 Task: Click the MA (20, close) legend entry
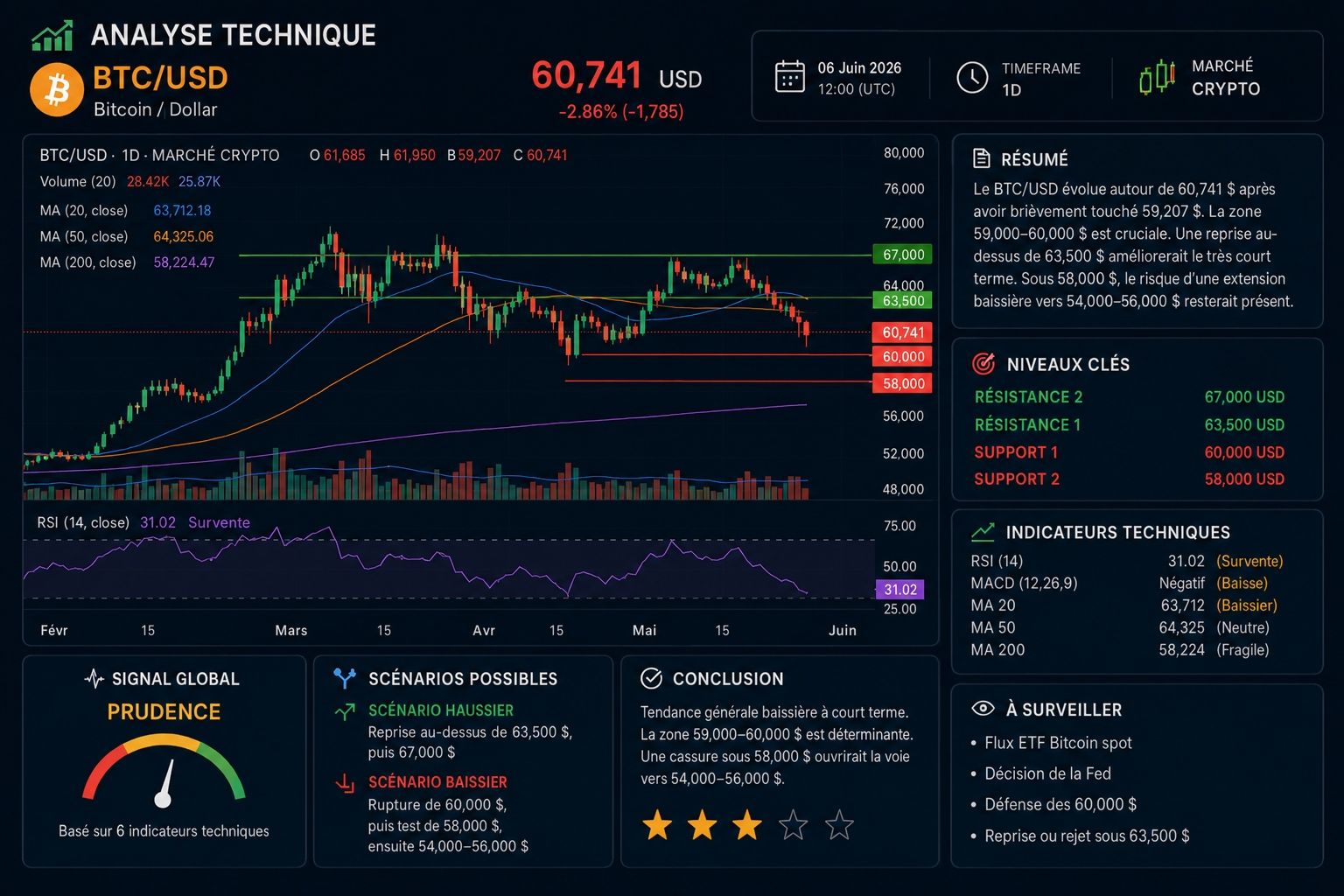click(125, 210)
